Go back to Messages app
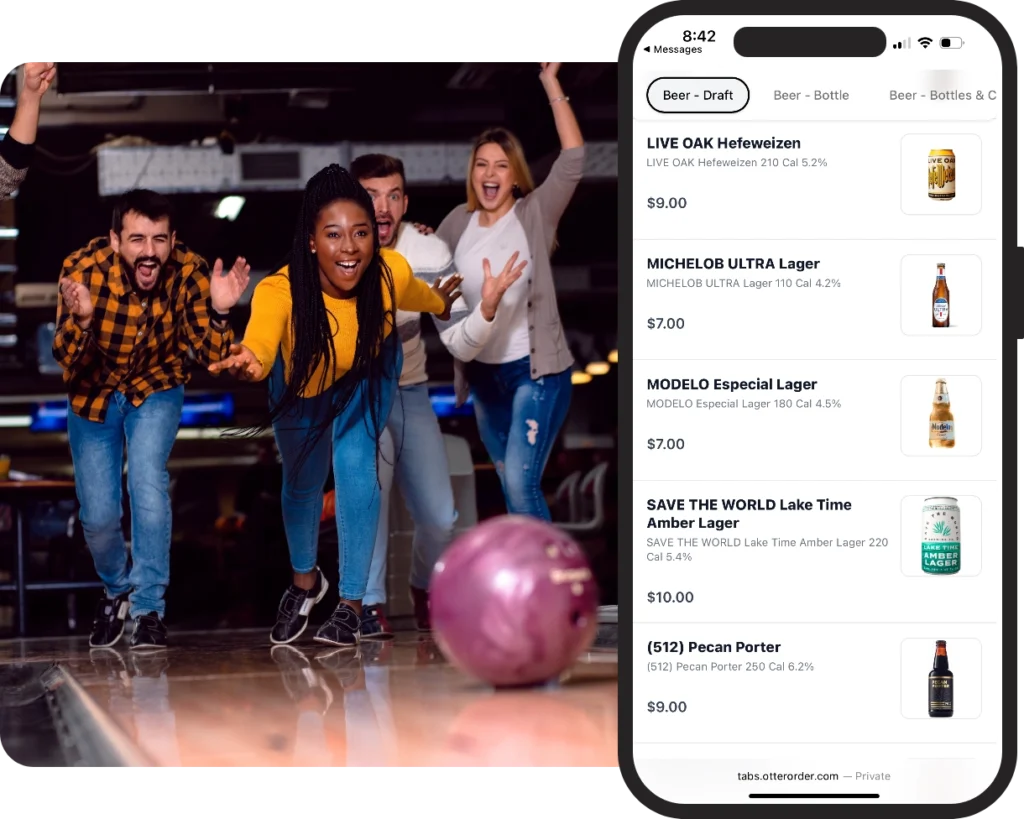 point(673,50)
